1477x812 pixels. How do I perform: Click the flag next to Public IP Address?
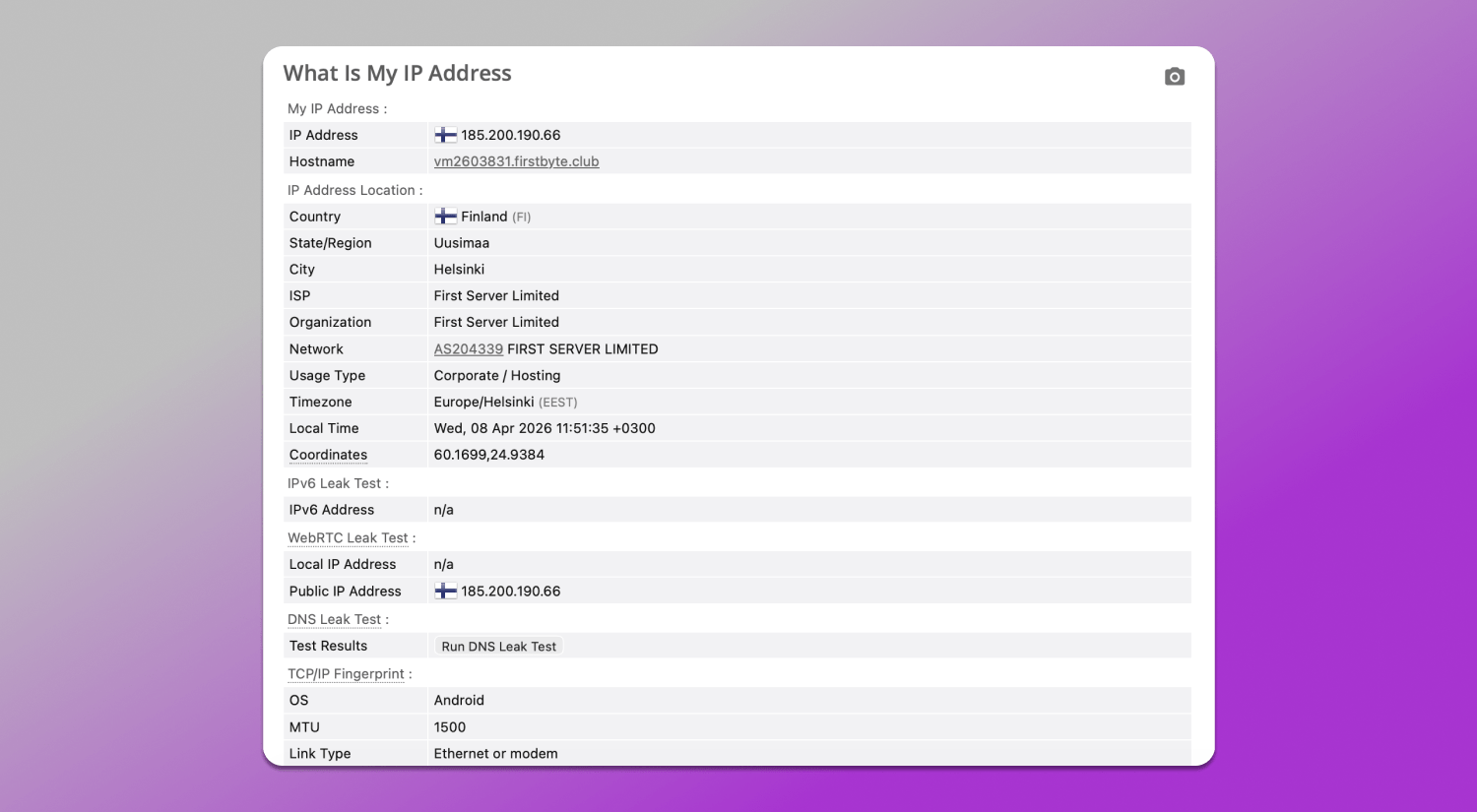click(446, 592)
